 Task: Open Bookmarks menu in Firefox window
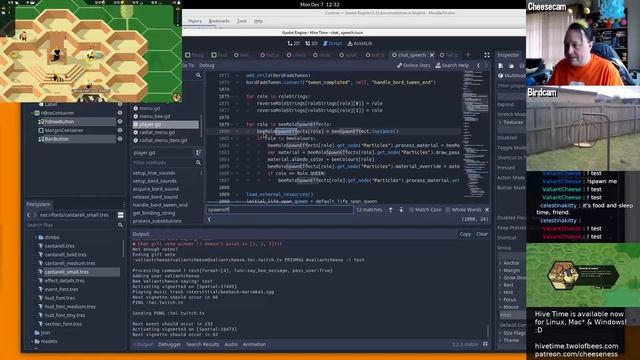point(219,21)
